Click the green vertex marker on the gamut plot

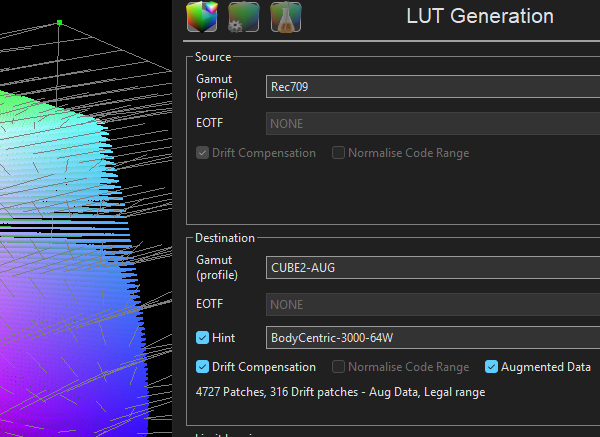point(60,22)
